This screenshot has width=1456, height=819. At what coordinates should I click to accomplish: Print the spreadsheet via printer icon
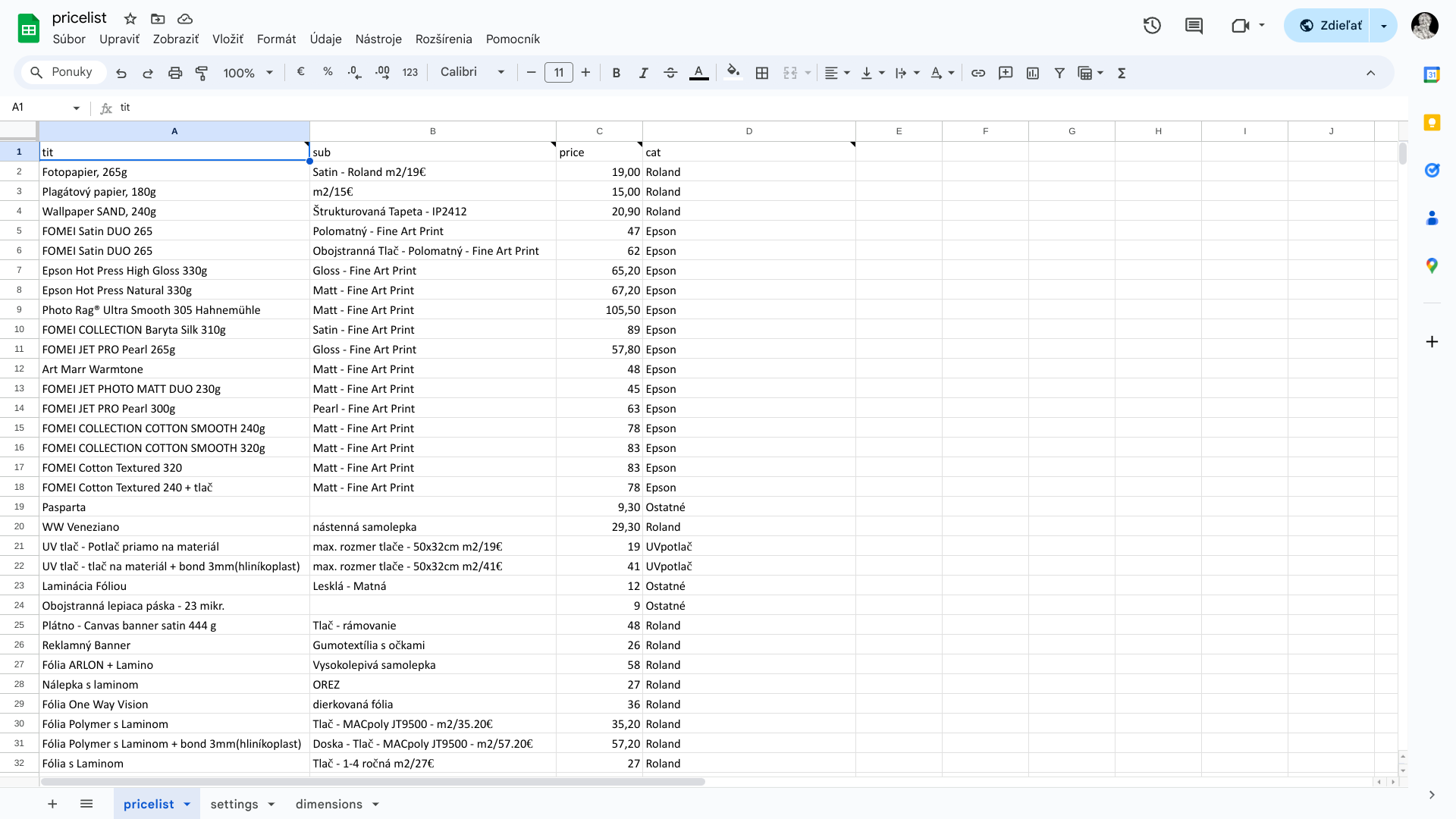coord(175,73)
